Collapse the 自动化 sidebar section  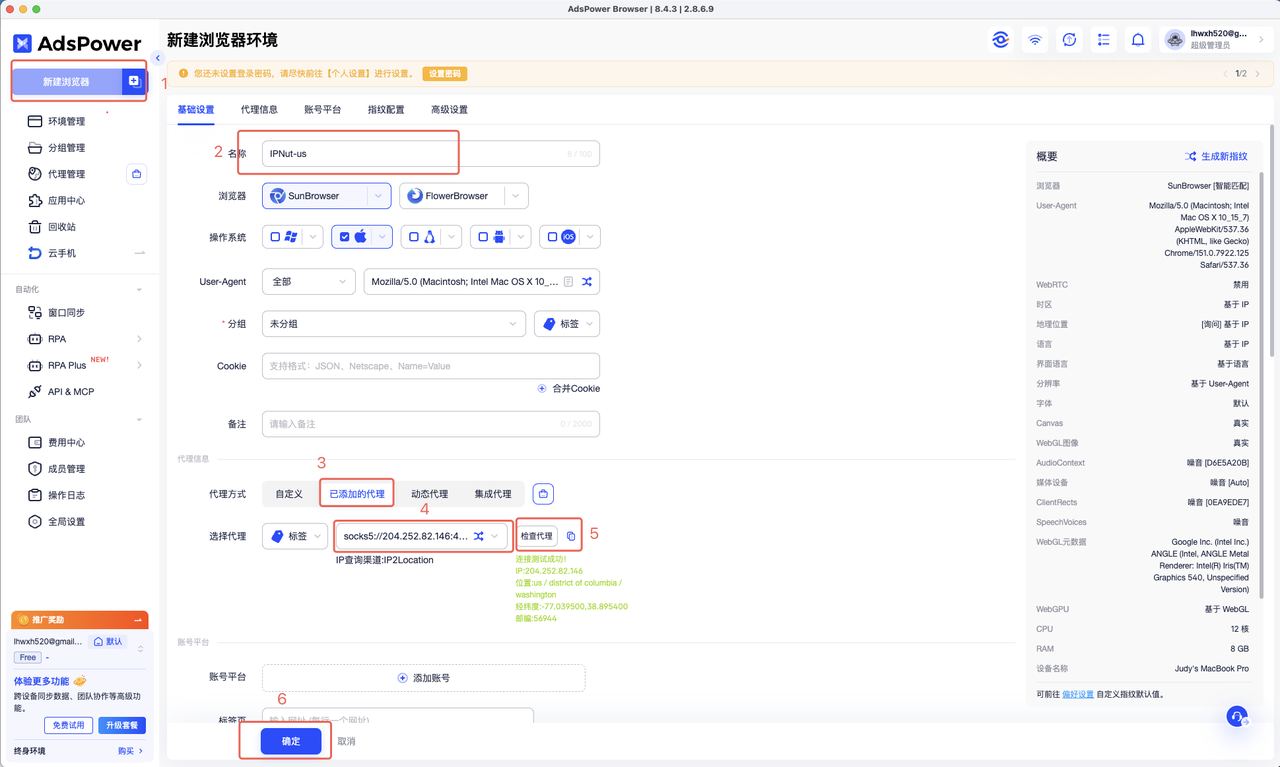pyautogui.click(x=139, y=290)
